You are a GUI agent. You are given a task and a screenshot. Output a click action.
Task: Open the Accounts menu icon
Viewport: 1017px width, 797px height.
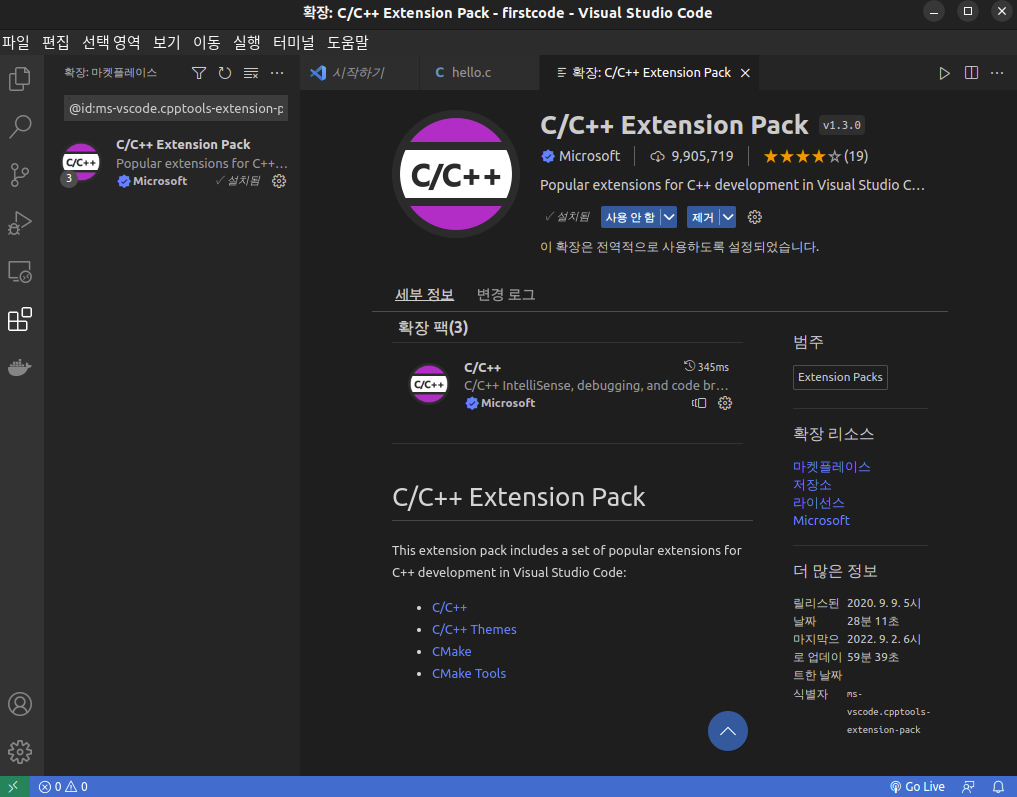point(19,704)
